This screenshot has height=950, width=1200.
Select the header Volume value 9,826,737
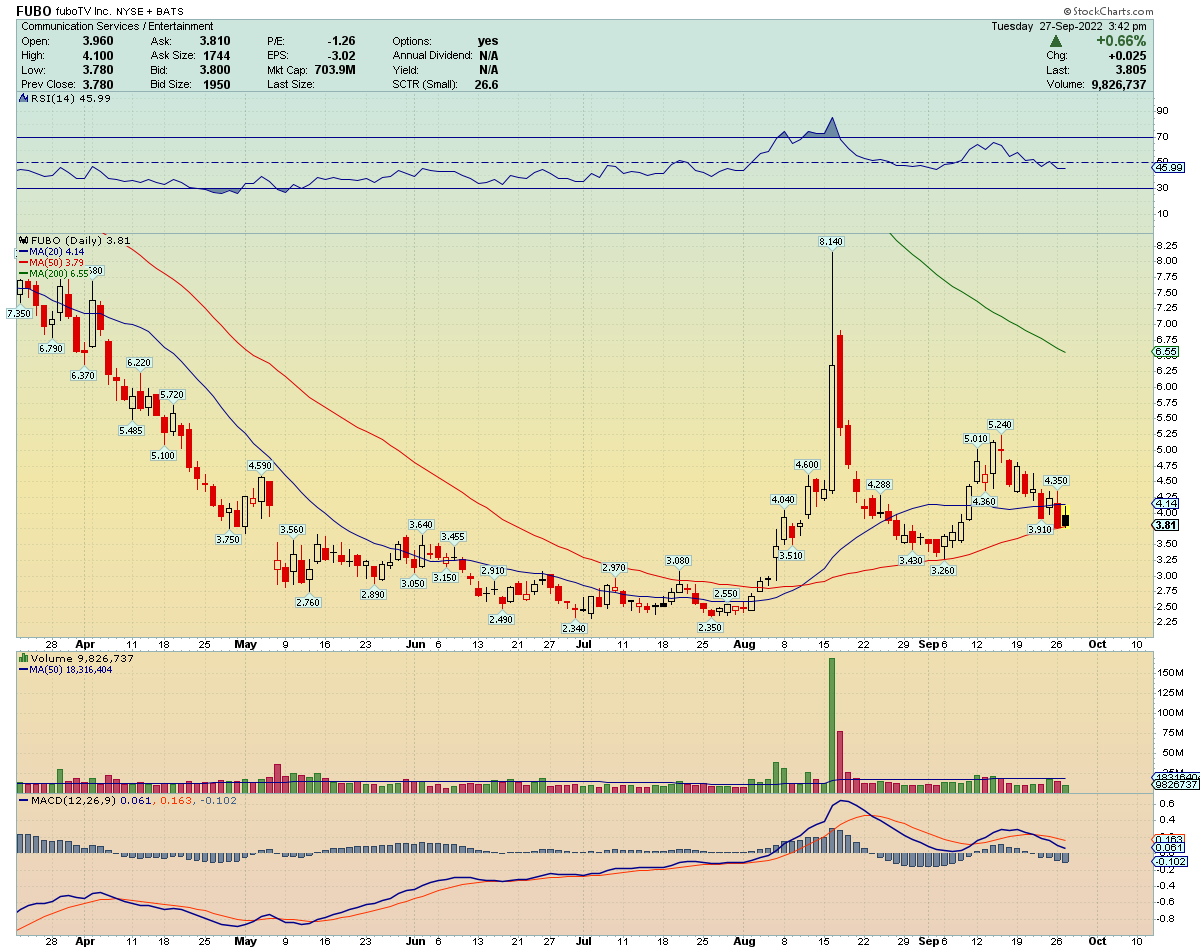(x=1118, y=85)
